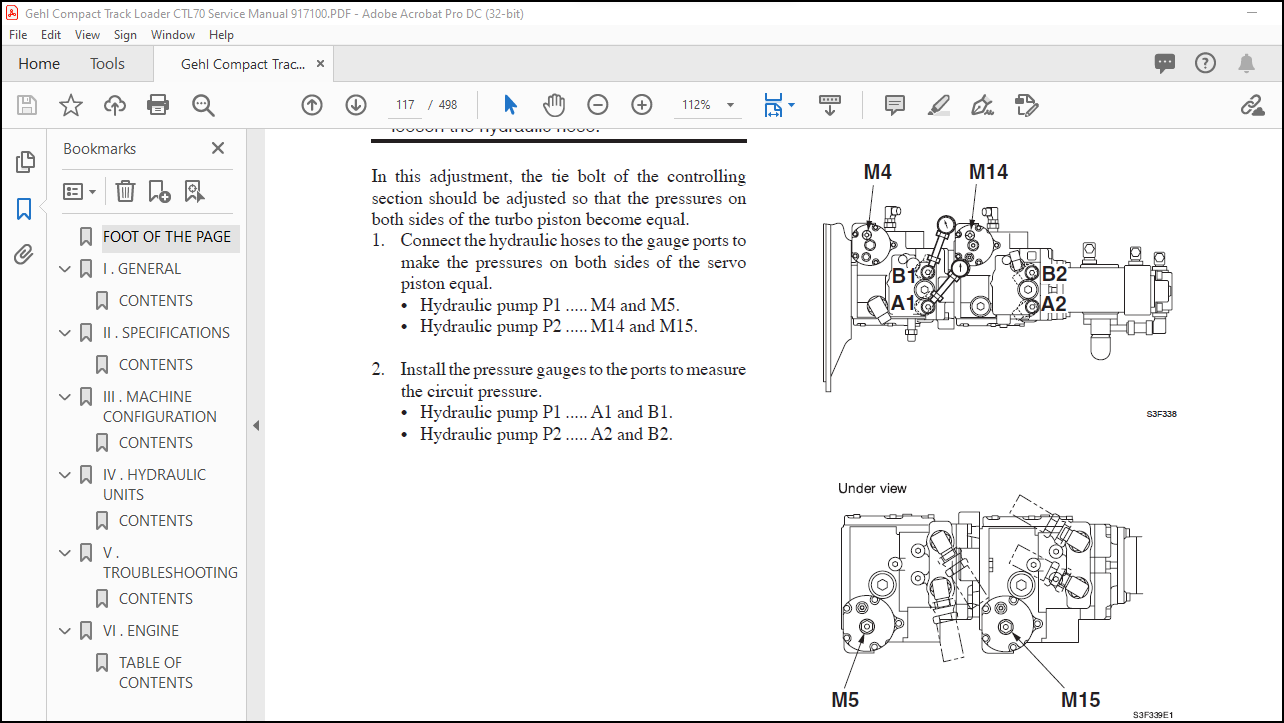Switch to the Home tab
The image size is (1284, 723).
coord(39,64)
